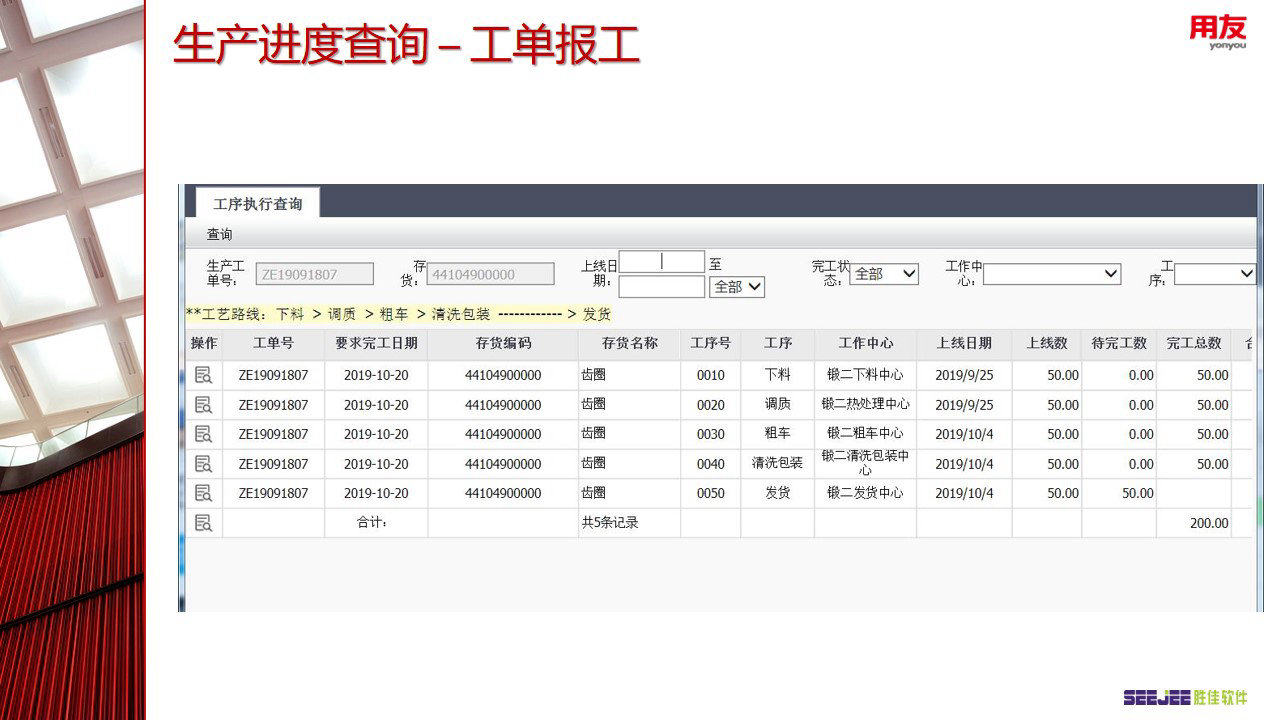This screenshot has height=720, width=1280.
Task: Click the yonyou 用友 logo
Action: pyautogui.click(x=1218, y=32)
